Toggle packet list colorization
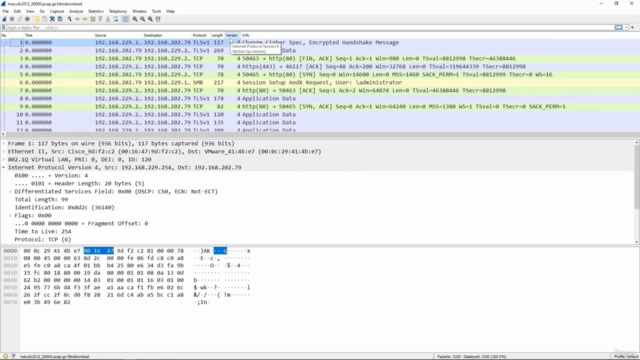 click(x=125, y=19)
